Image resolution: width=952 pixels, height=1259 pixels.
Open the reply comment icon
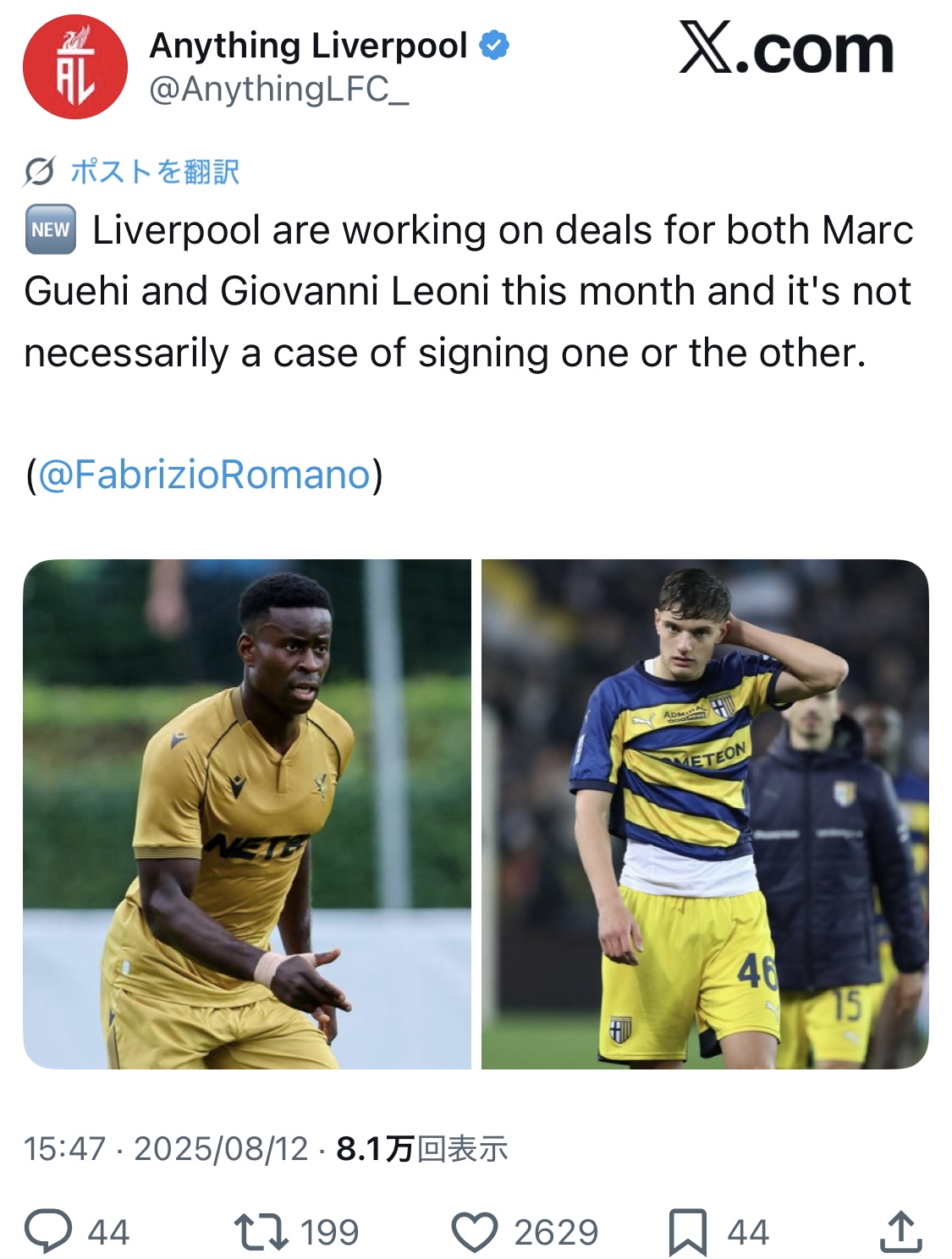point(48,1231)
